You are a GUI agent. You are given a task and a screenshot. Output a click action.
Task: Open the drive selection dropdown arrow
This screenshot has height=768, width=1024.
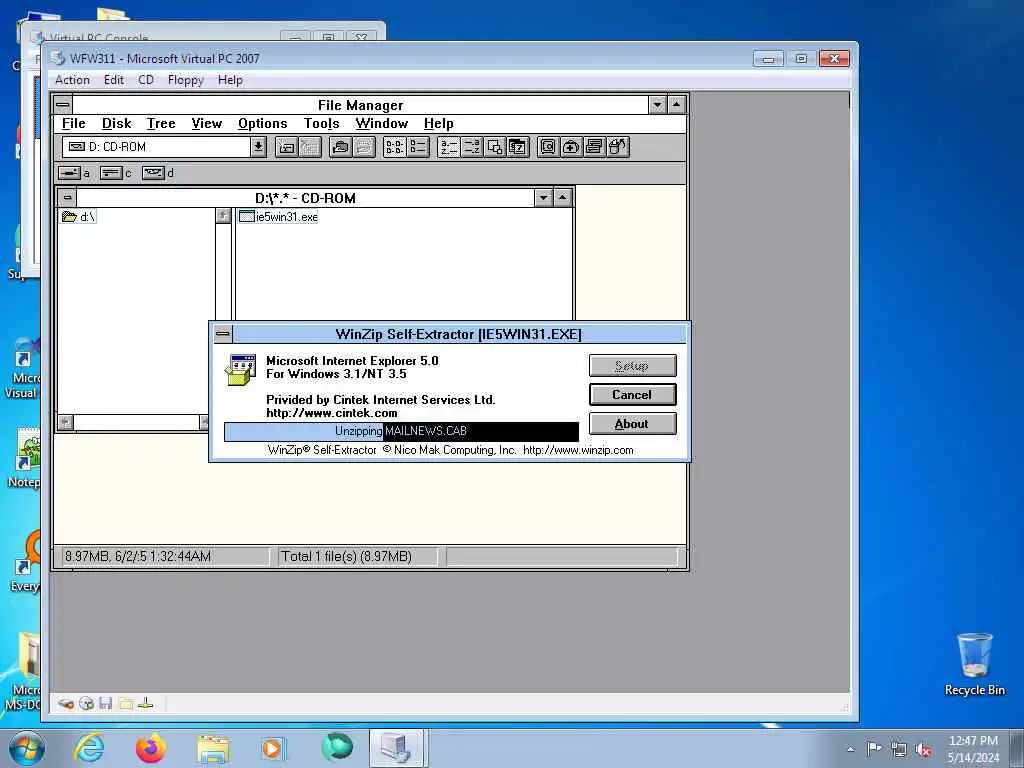(259, 147)
